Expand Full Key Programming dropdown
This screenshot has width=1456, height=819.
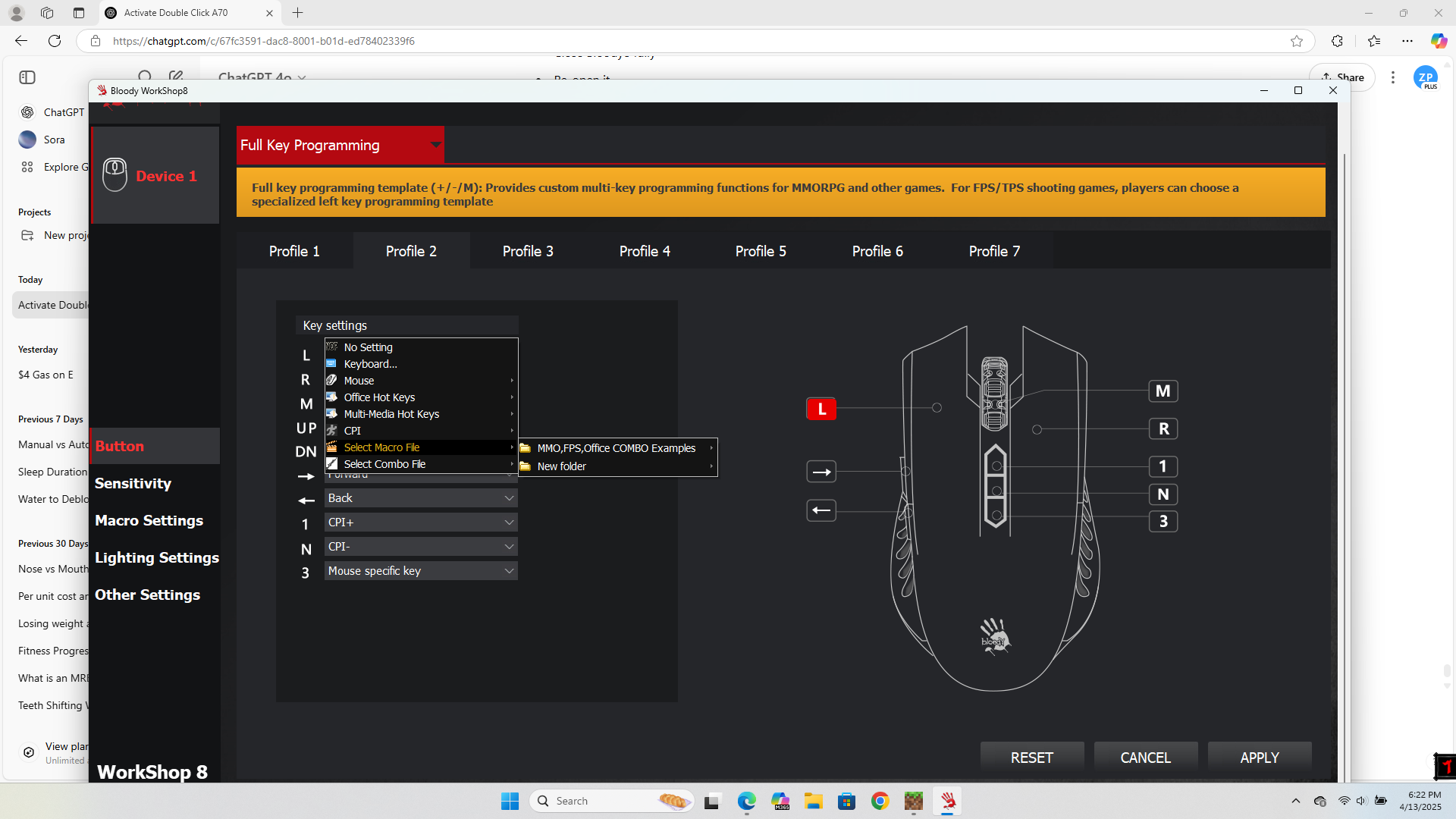(435, 145)
